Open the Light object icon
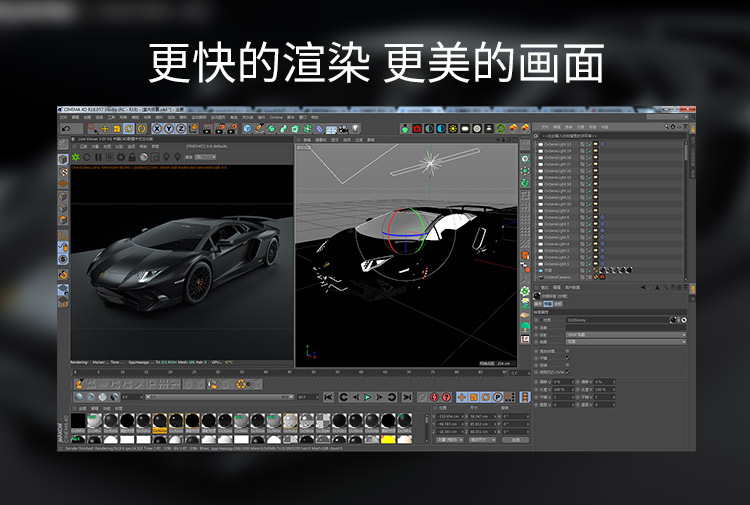The image size is (750, 505). pos(355,129)
